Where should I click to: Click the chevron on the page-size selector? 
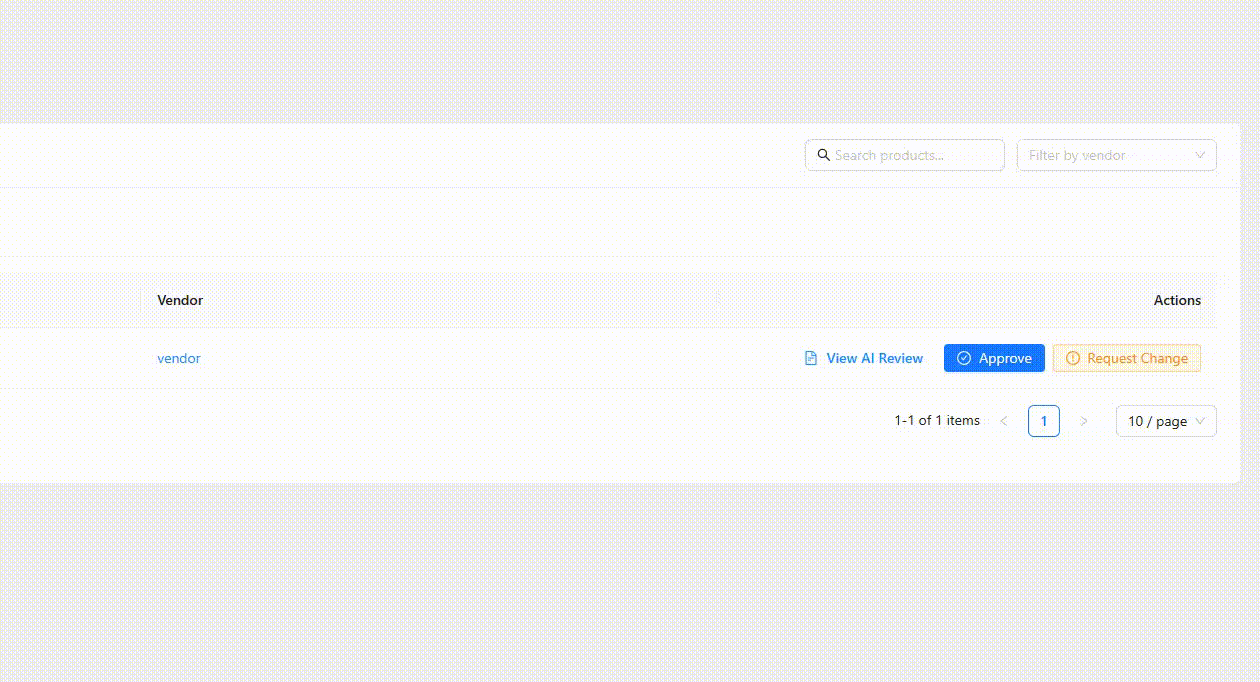pyautogui.click(x=1200, y=421)
